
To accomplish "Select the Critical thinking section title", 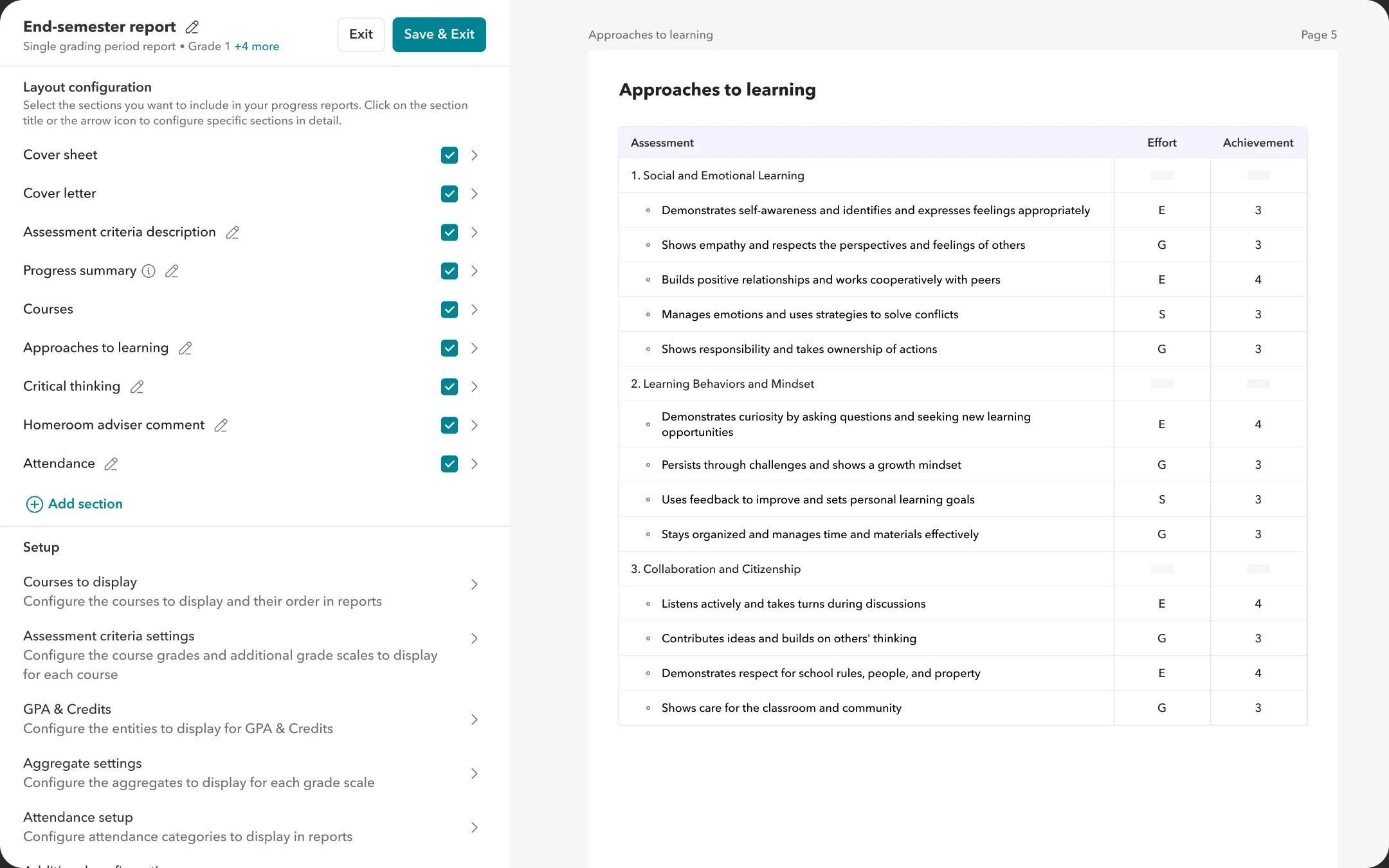I will pyautogui.click(x=71, y=386).
